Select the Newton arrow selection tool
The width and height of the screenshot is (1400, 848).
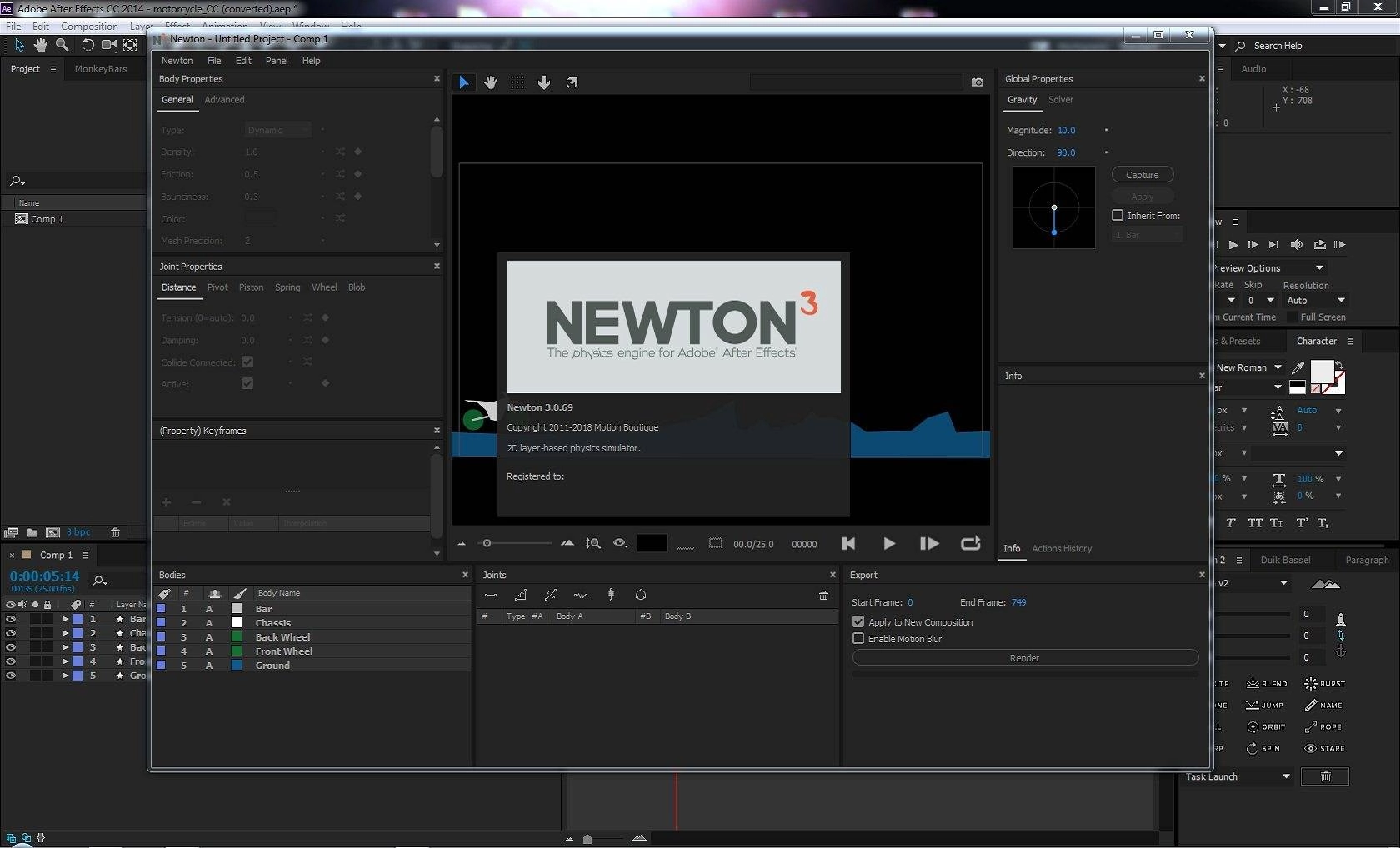coord(464,82)
